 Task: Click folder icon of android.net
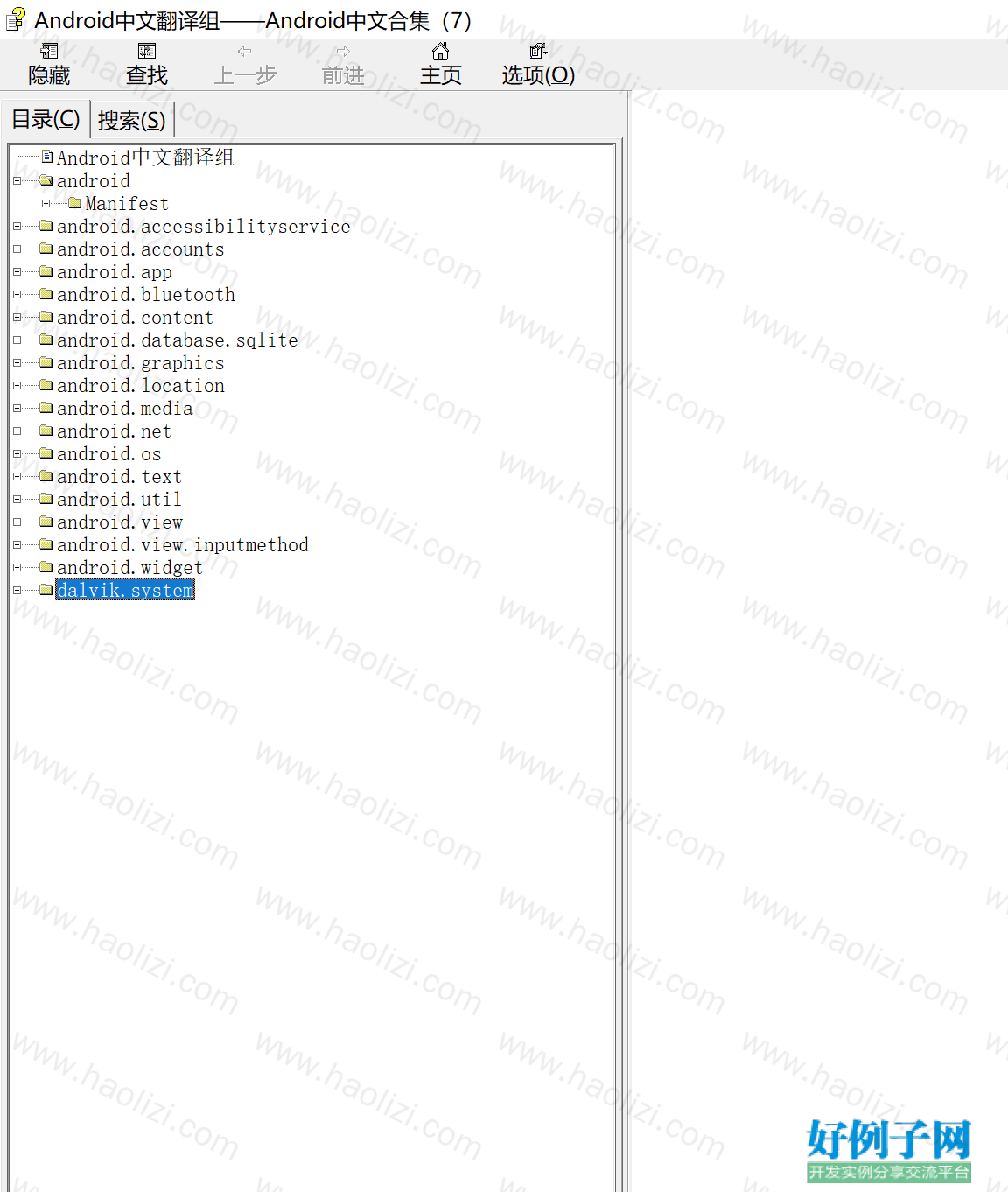pyautogui.click(x=46, y=431)
